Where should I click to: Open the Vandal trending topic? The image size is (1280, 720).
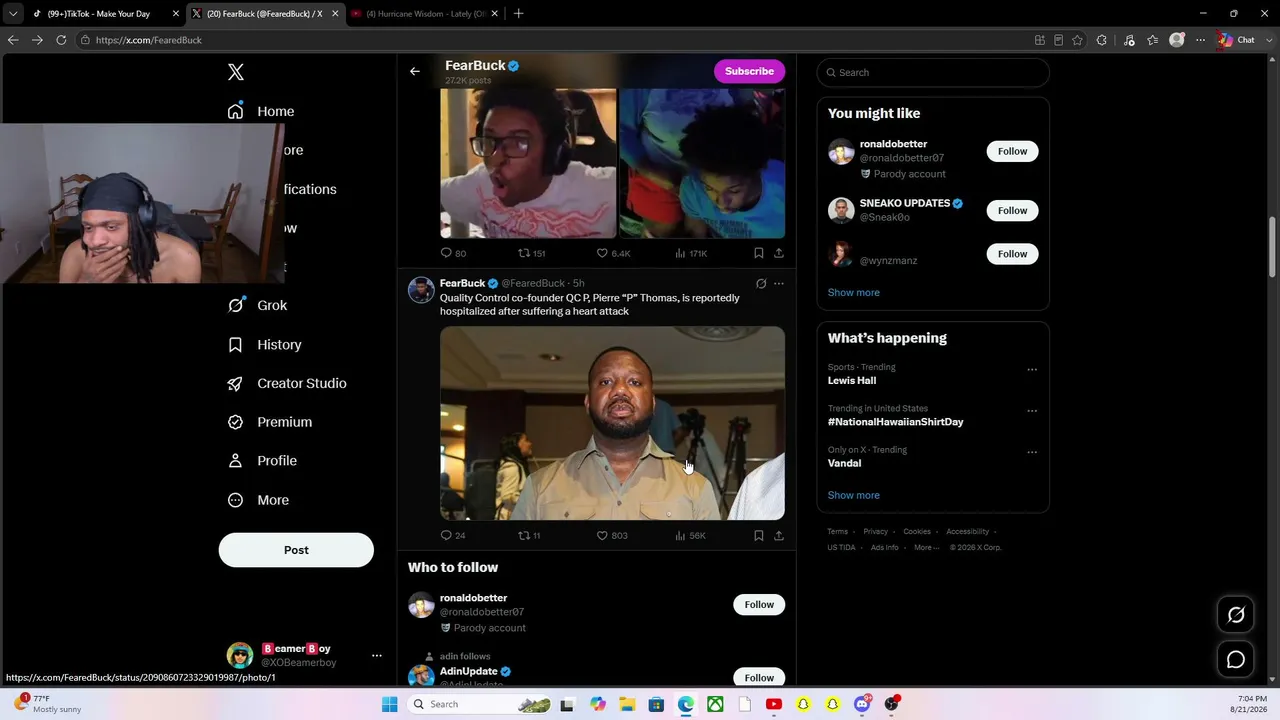pyautogui.click(x=844, y=463)
